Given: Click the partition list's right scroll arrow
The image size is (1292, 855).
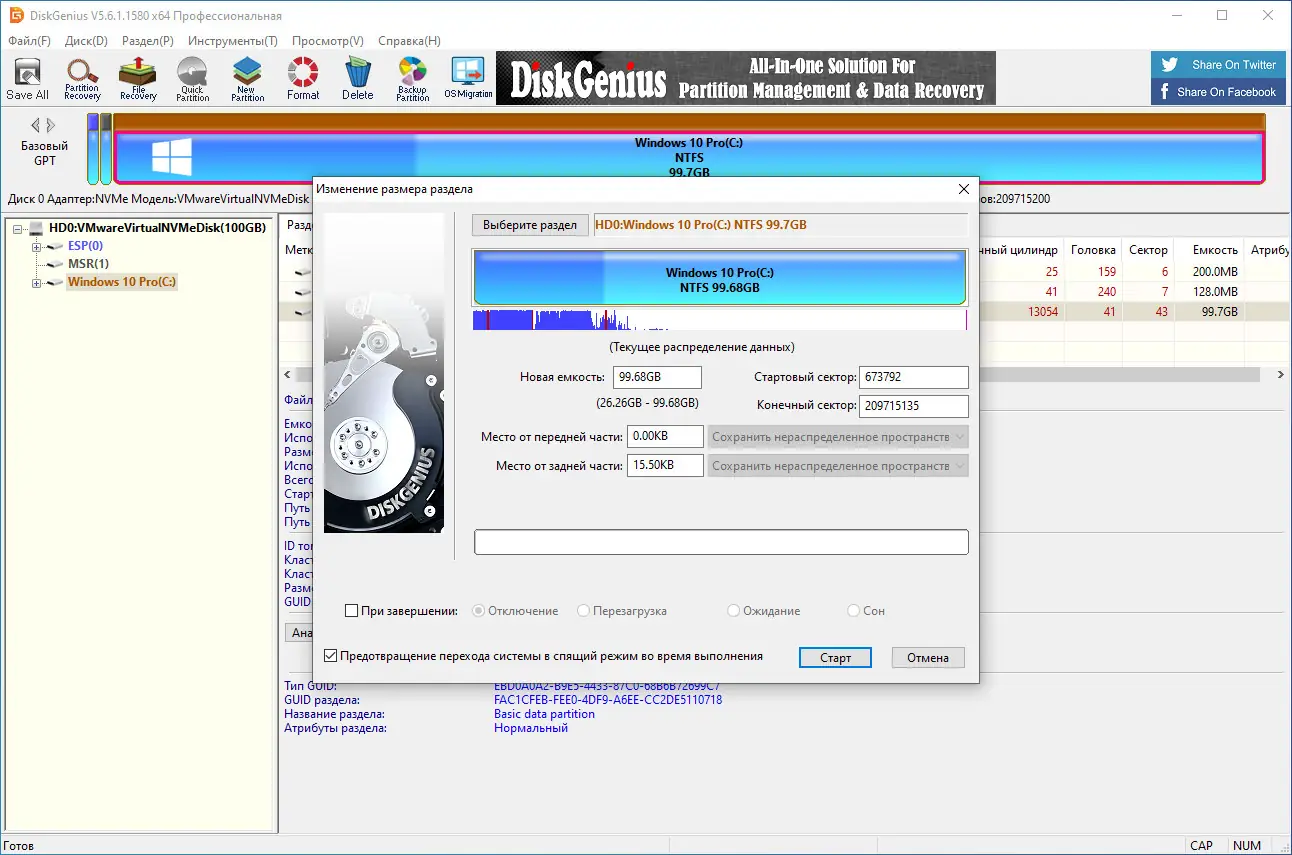Looking at the screenshot, I should click(x=1280, y=375).
